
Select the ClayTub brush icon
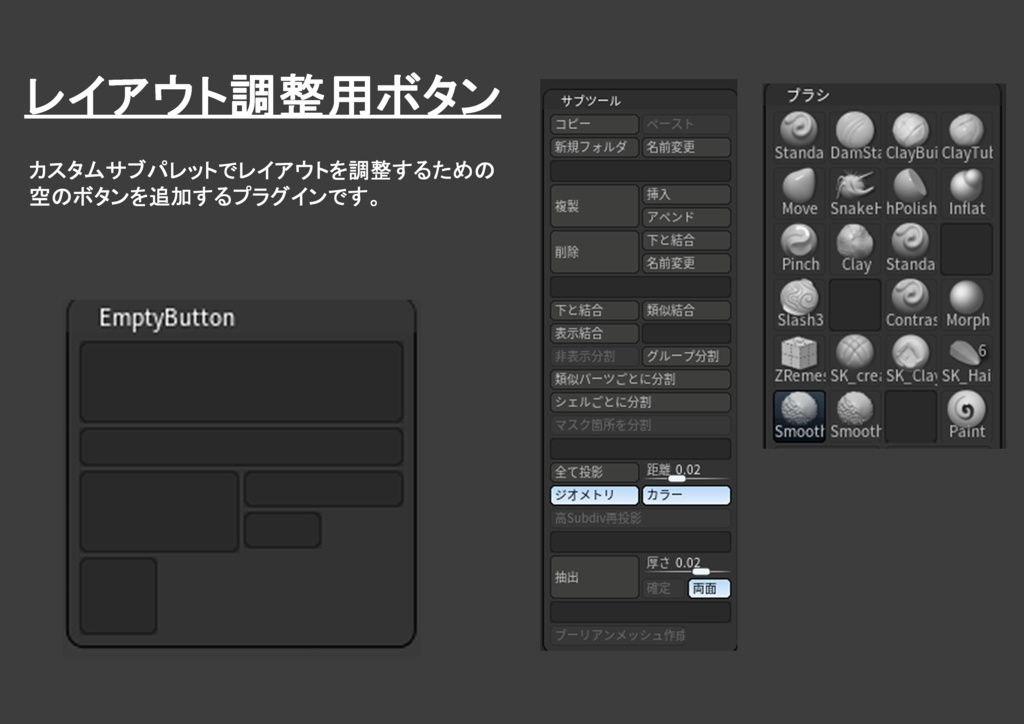(967, 136)
